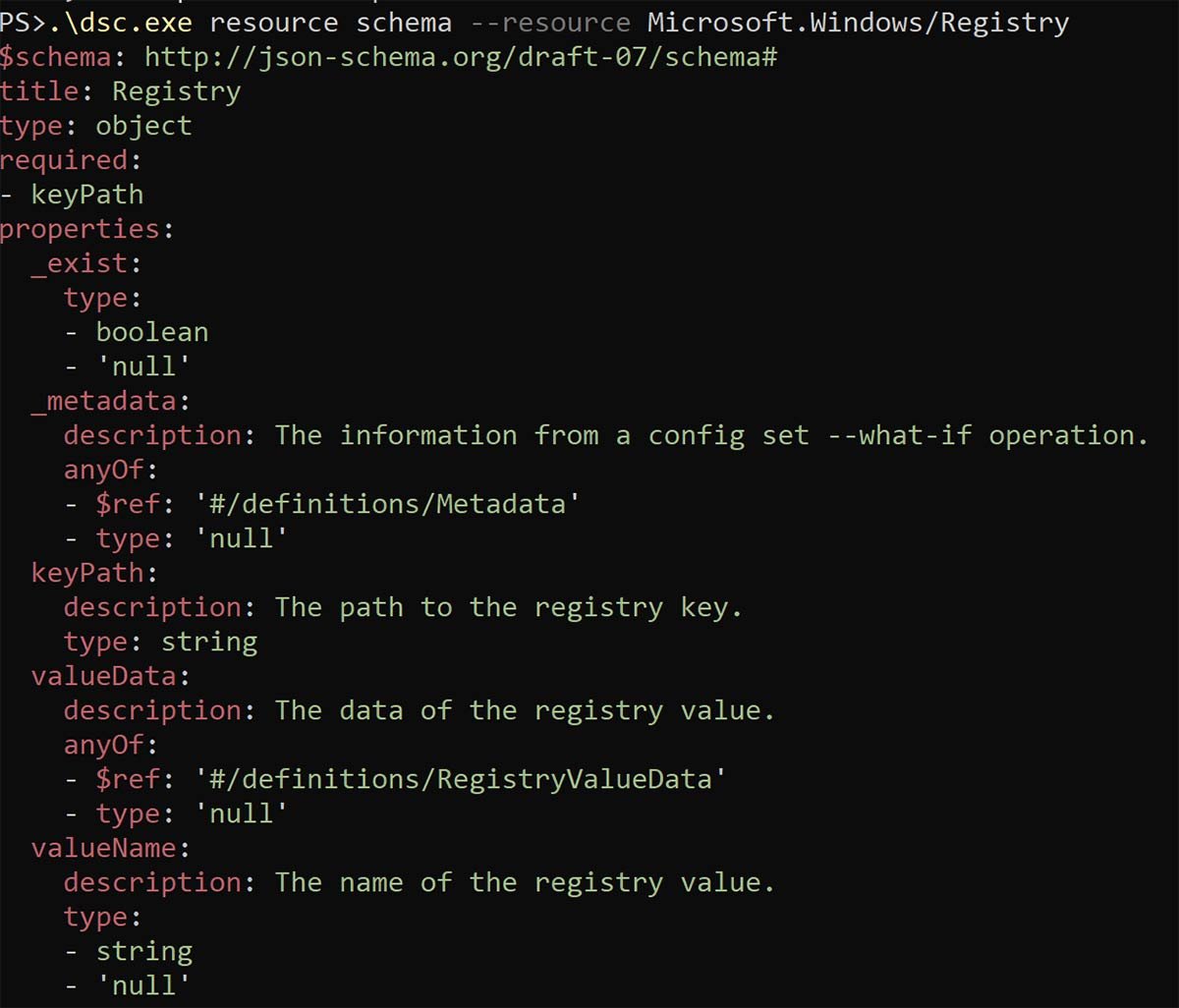Click the '#/definitions/RegistryValueData' reference

(460, 779)
